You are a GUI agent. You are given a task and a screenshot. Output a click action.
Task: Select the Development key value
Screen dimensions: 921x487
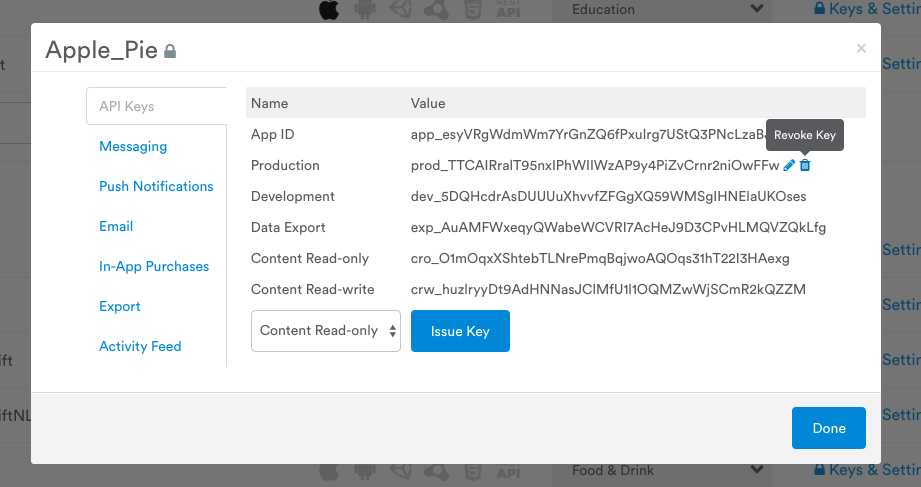[609, 196]
